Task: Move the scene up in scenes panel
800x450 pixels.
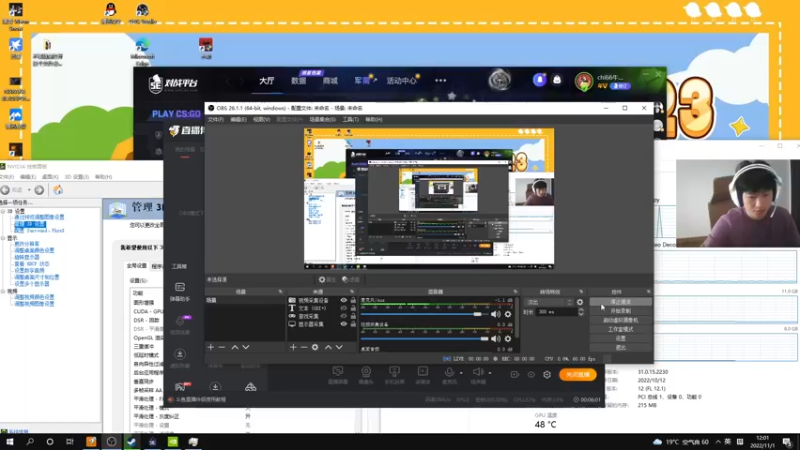Action: 235,347
